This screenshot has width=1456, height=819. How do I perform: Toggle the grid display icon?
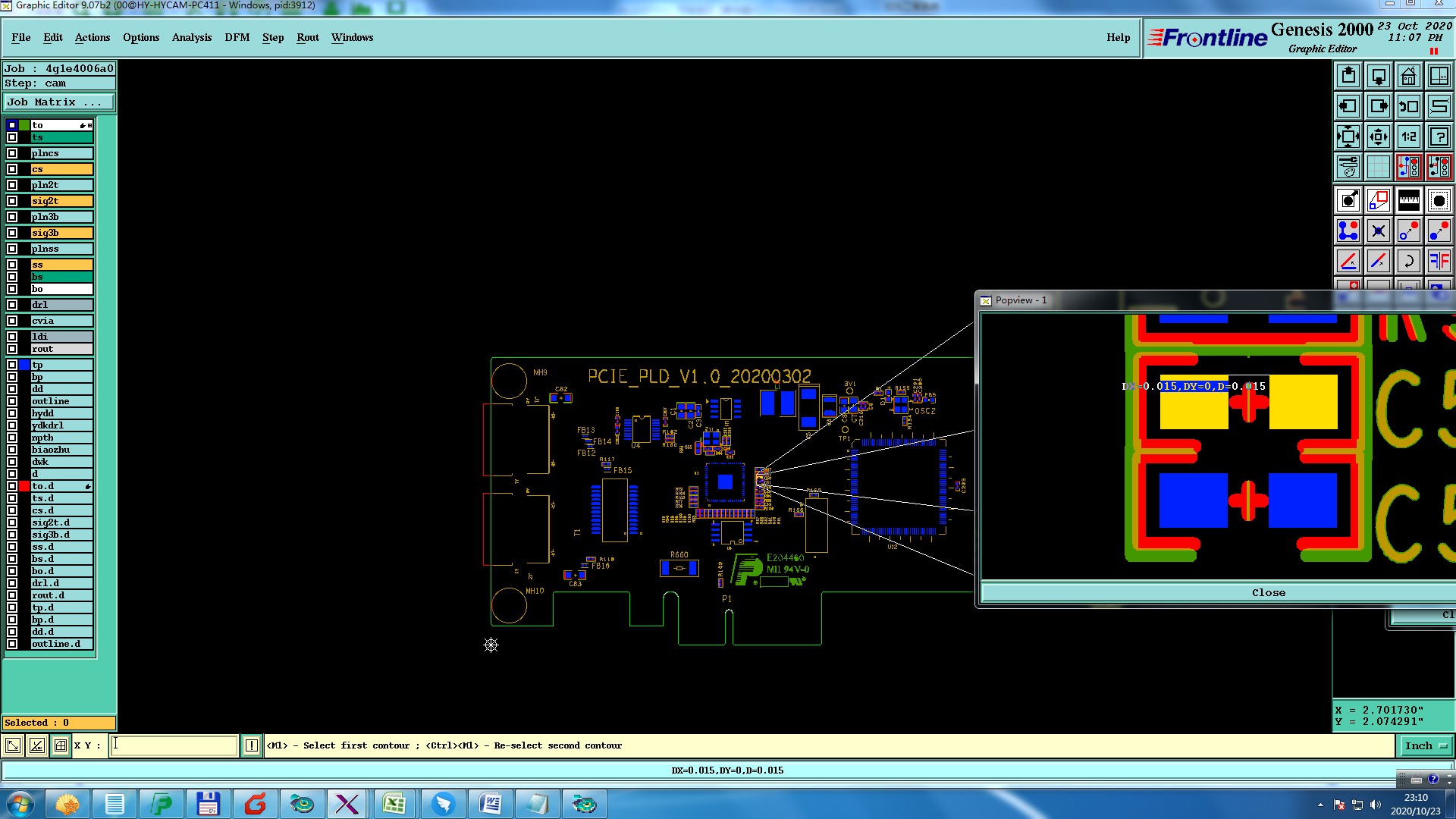(x=1379, y=167)
